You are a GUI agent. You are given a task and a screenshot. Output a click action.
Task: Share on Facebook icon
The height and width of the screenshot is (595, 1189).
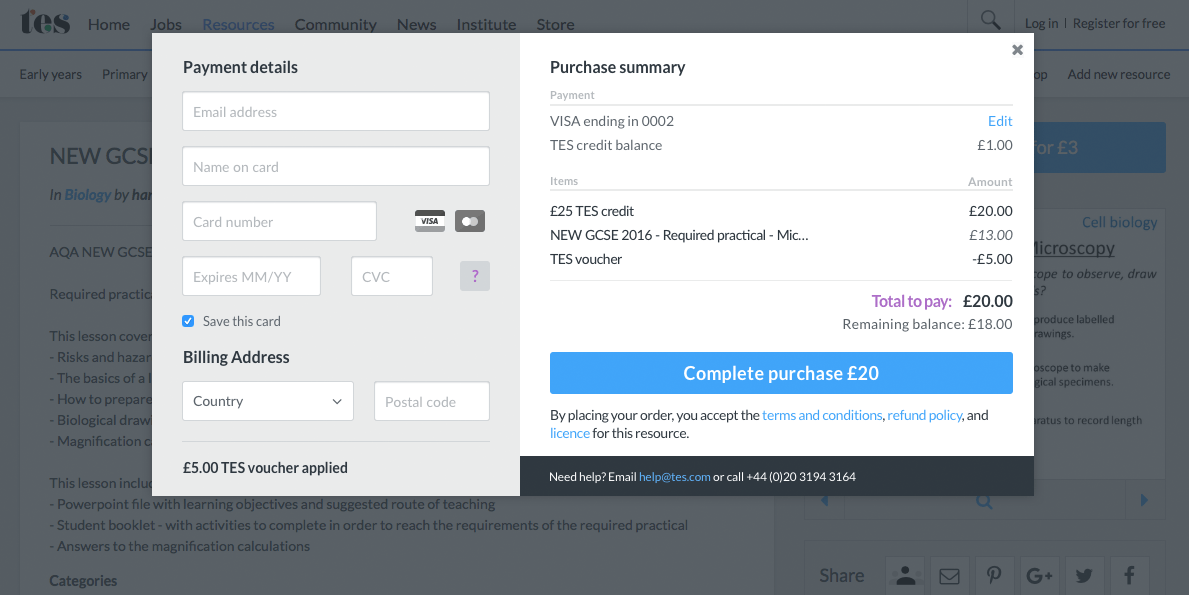tap(1129, 576)
